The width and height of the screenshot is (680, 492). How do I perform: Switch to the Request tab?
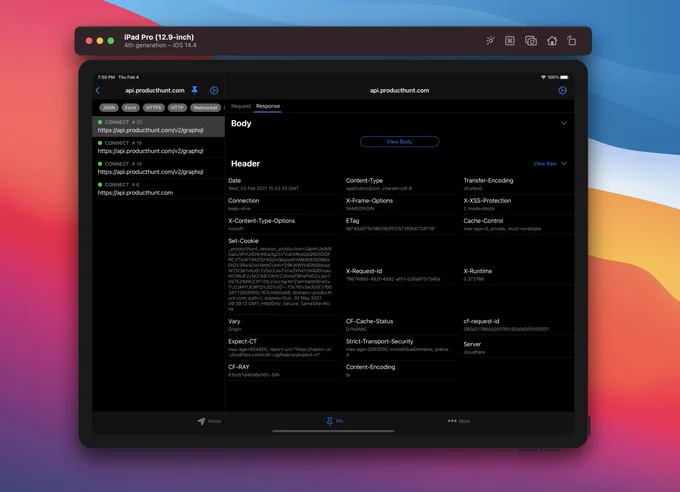(241, 106)
